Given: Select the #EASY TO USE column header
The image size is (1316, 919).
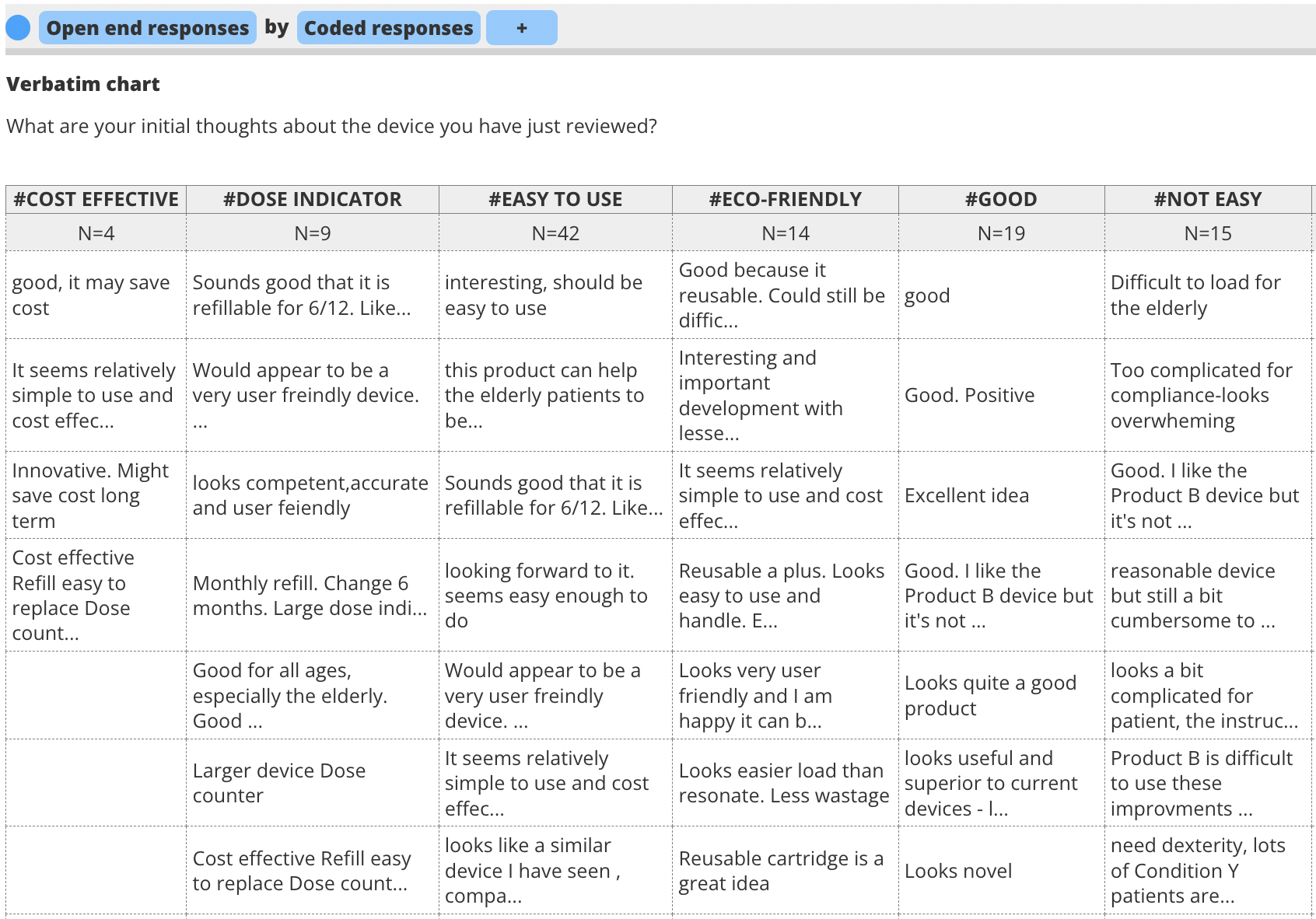Looking at the screenshot, I should (x=555, y=200).
